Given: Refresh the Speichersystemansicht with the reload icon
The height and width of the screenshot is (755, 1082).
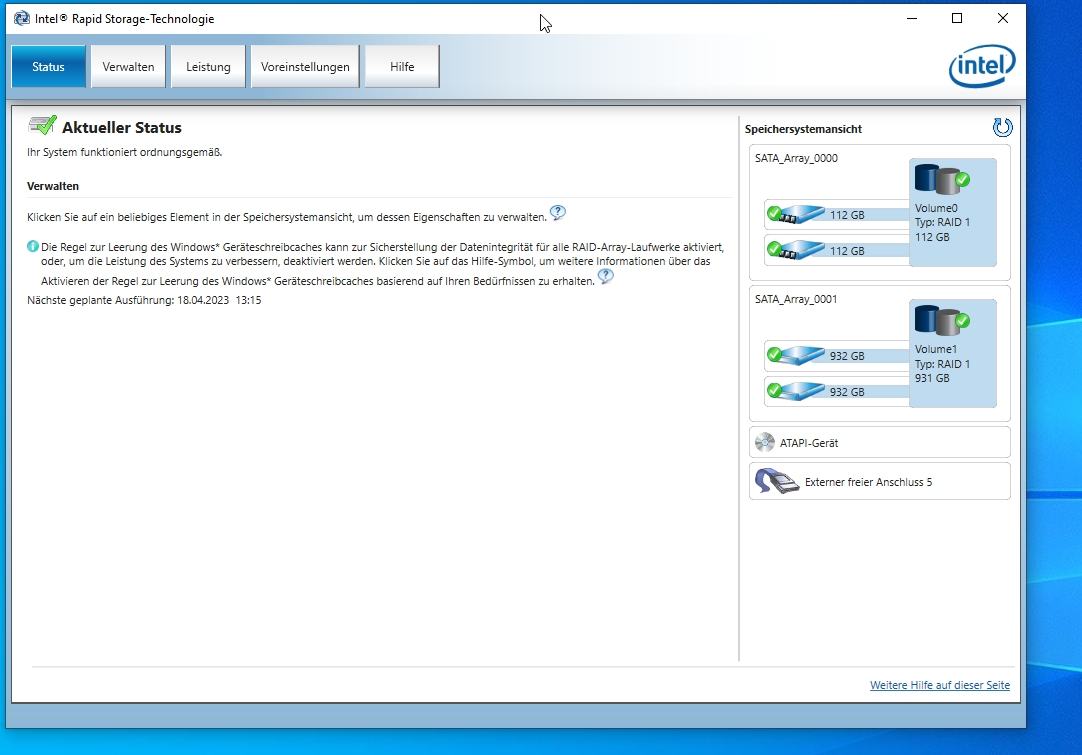Looking at the screenshot, I should point(1002,127).
